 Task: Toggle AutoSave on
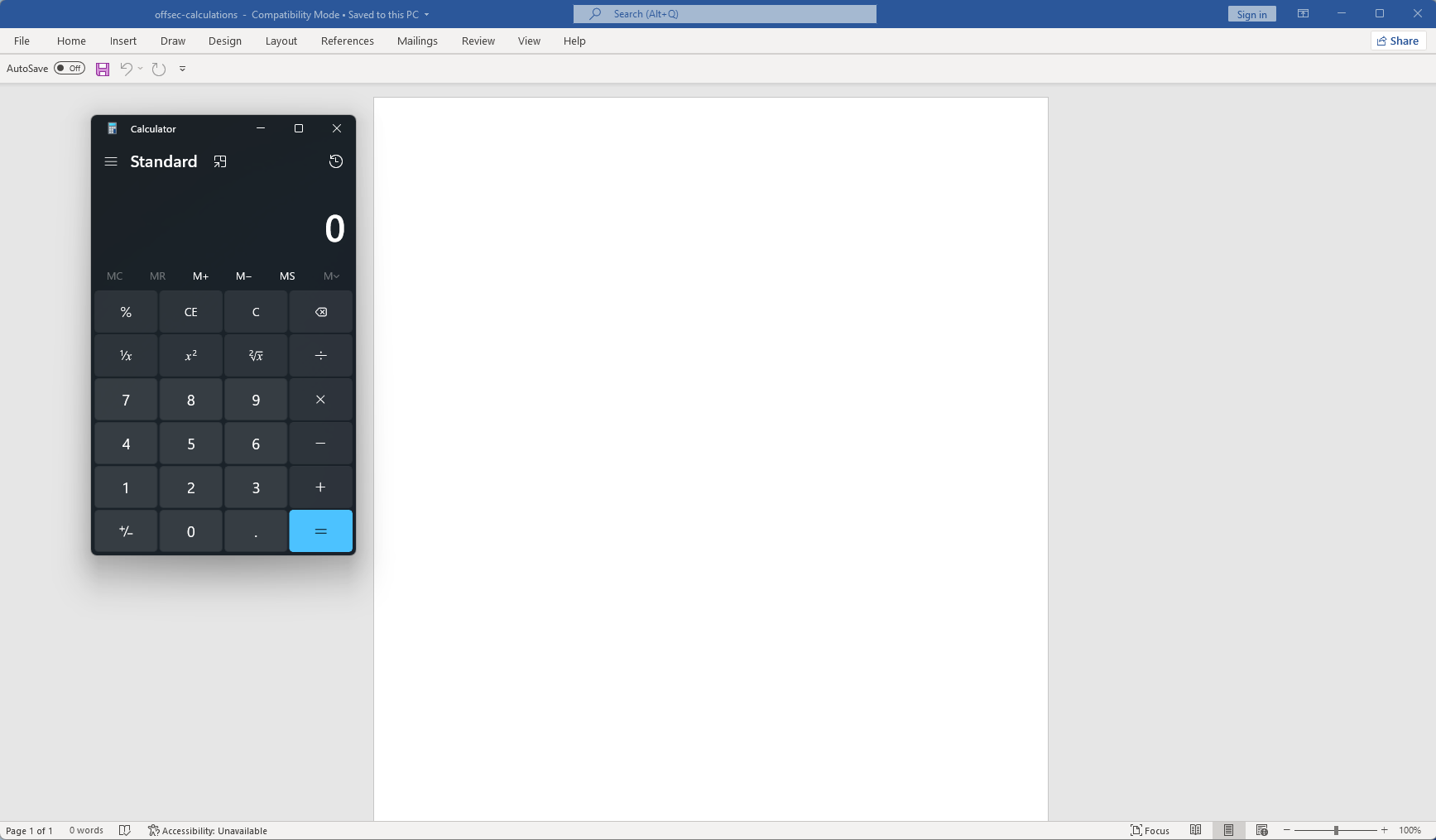[x=70, y=68]
